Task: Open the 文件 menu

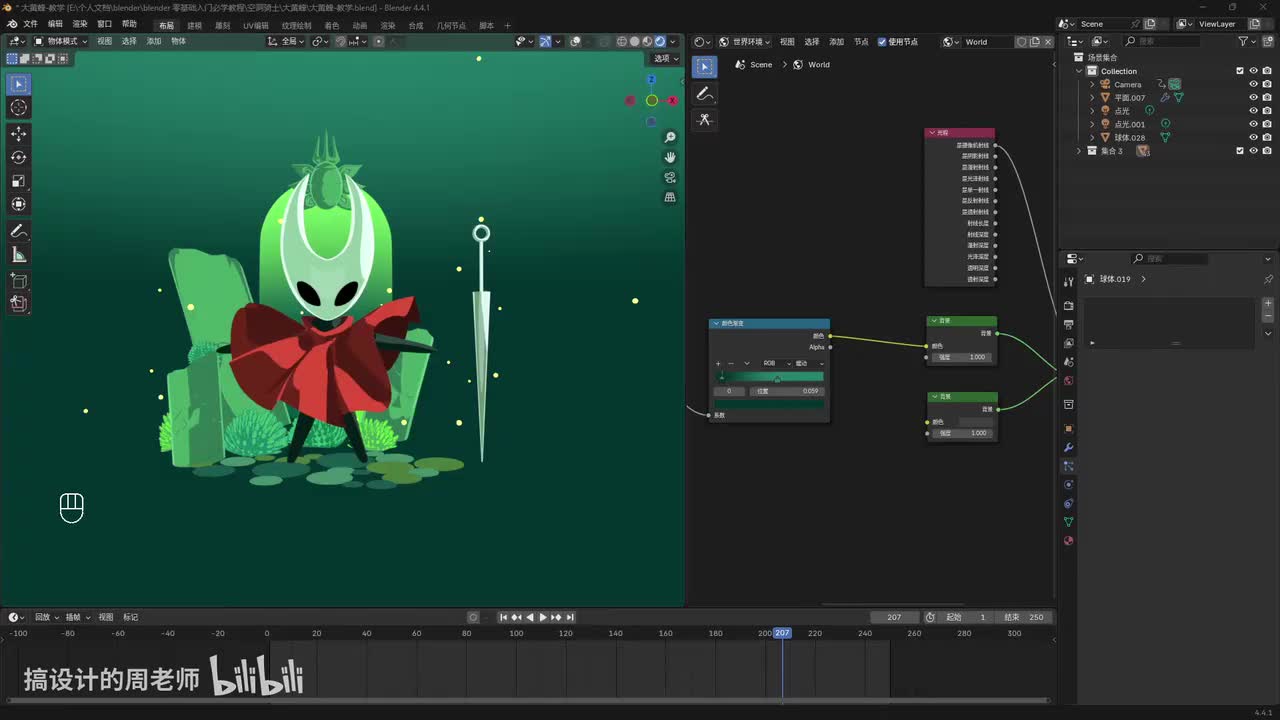Action: [x=30, y=24]
